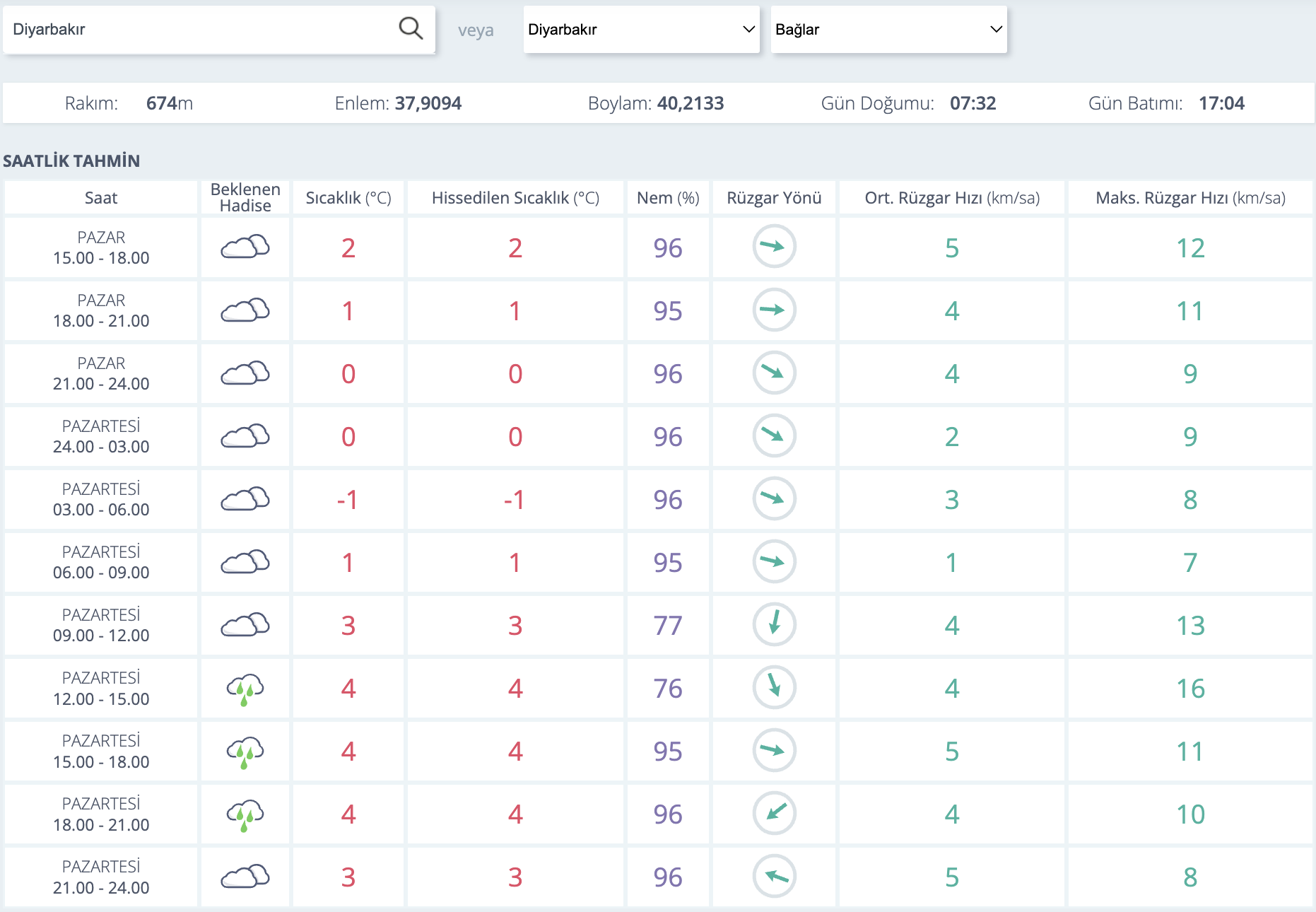The width and height of the screenshot is (1316, 912).
Task: Click the search magnifier icon
Action: [411, 29]
